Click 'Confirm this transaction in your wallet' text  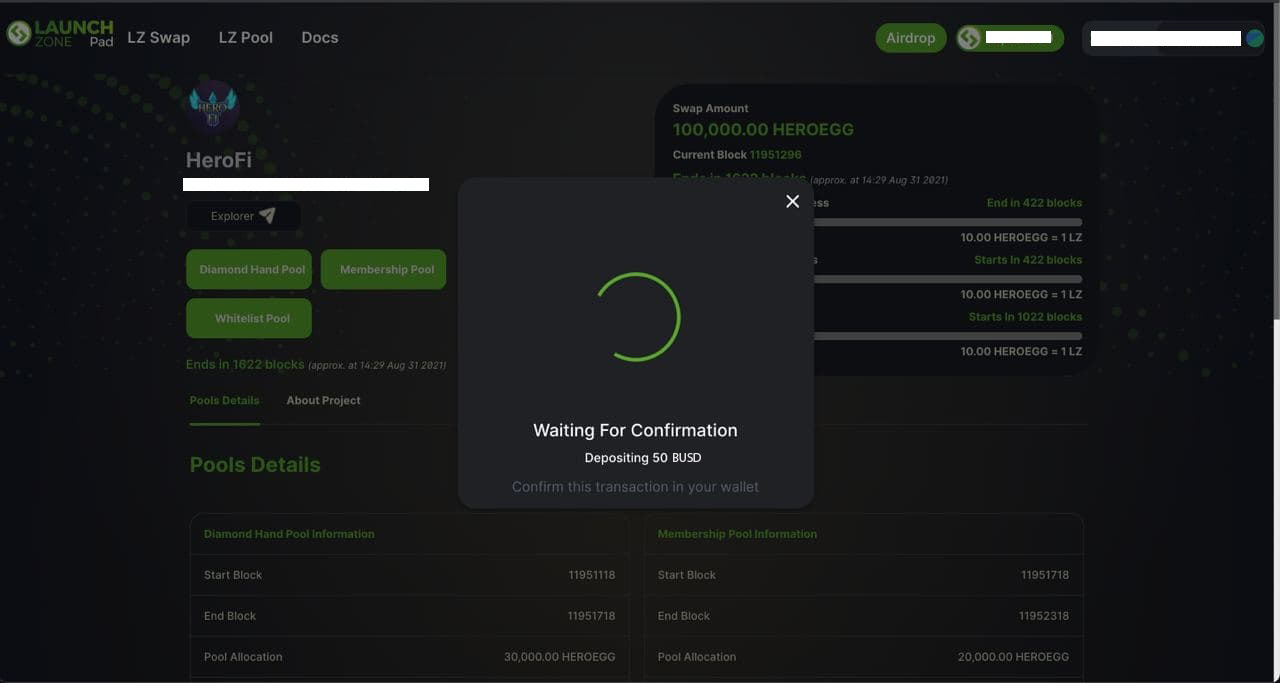pos(635,487)
